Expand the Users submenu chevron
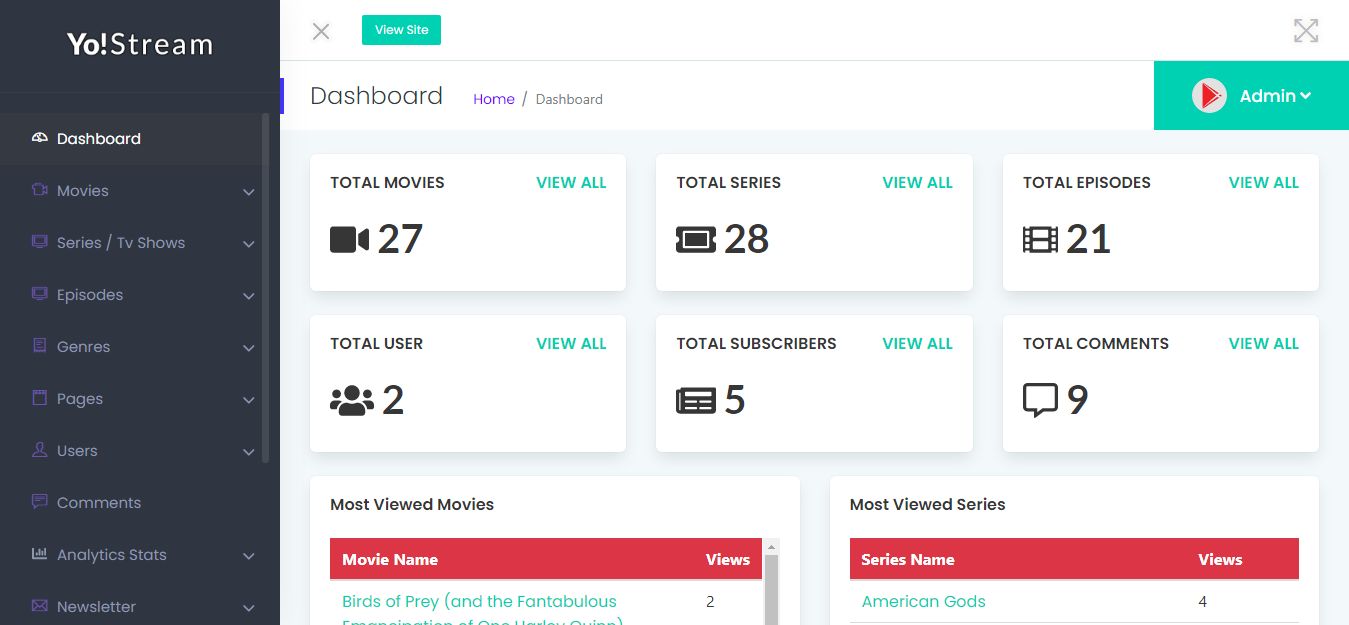 click(x=249, y=452)
